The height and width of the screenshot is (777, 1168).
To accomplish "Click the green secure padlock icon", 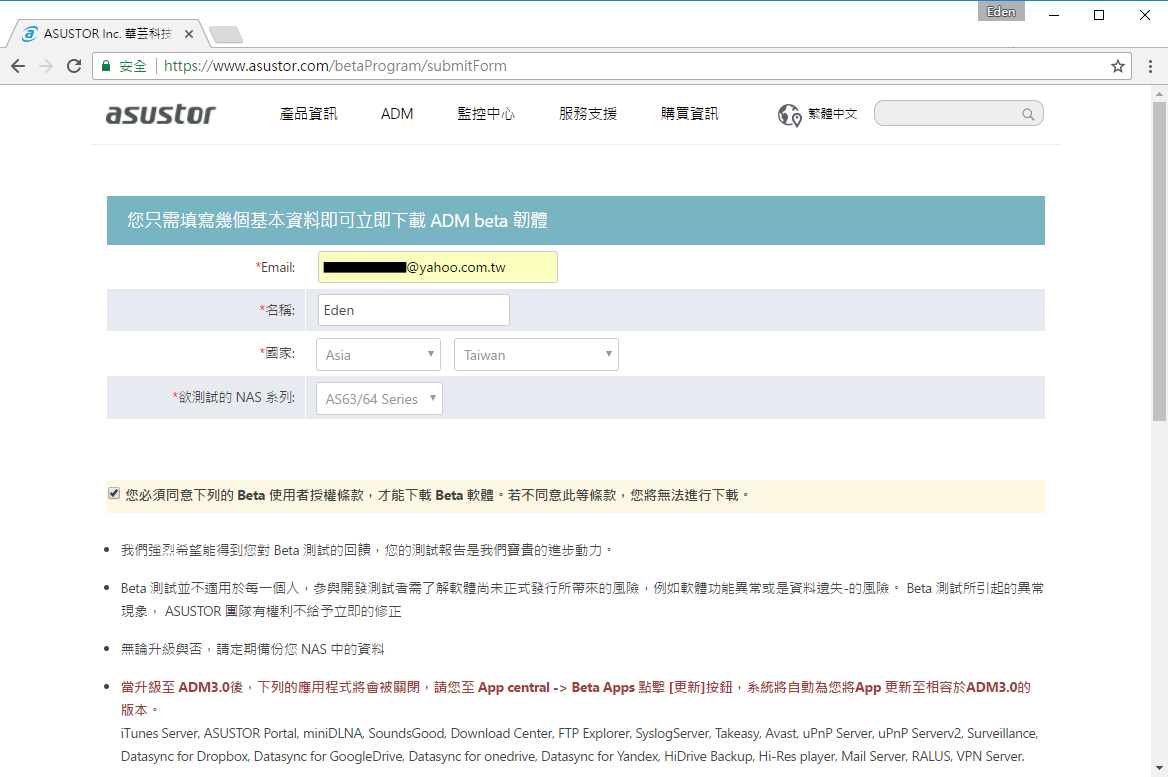I will (106, 66).
